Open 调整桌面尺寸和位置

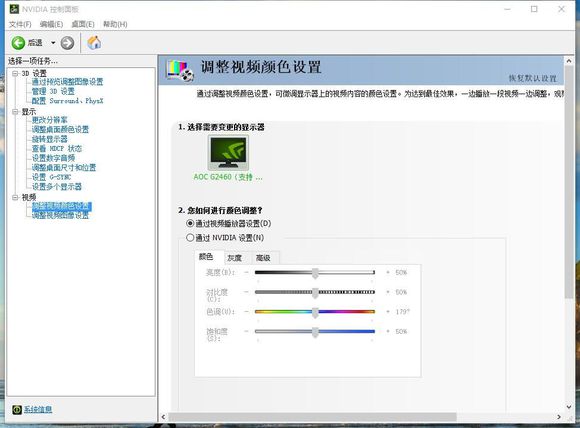pos(64,168)
